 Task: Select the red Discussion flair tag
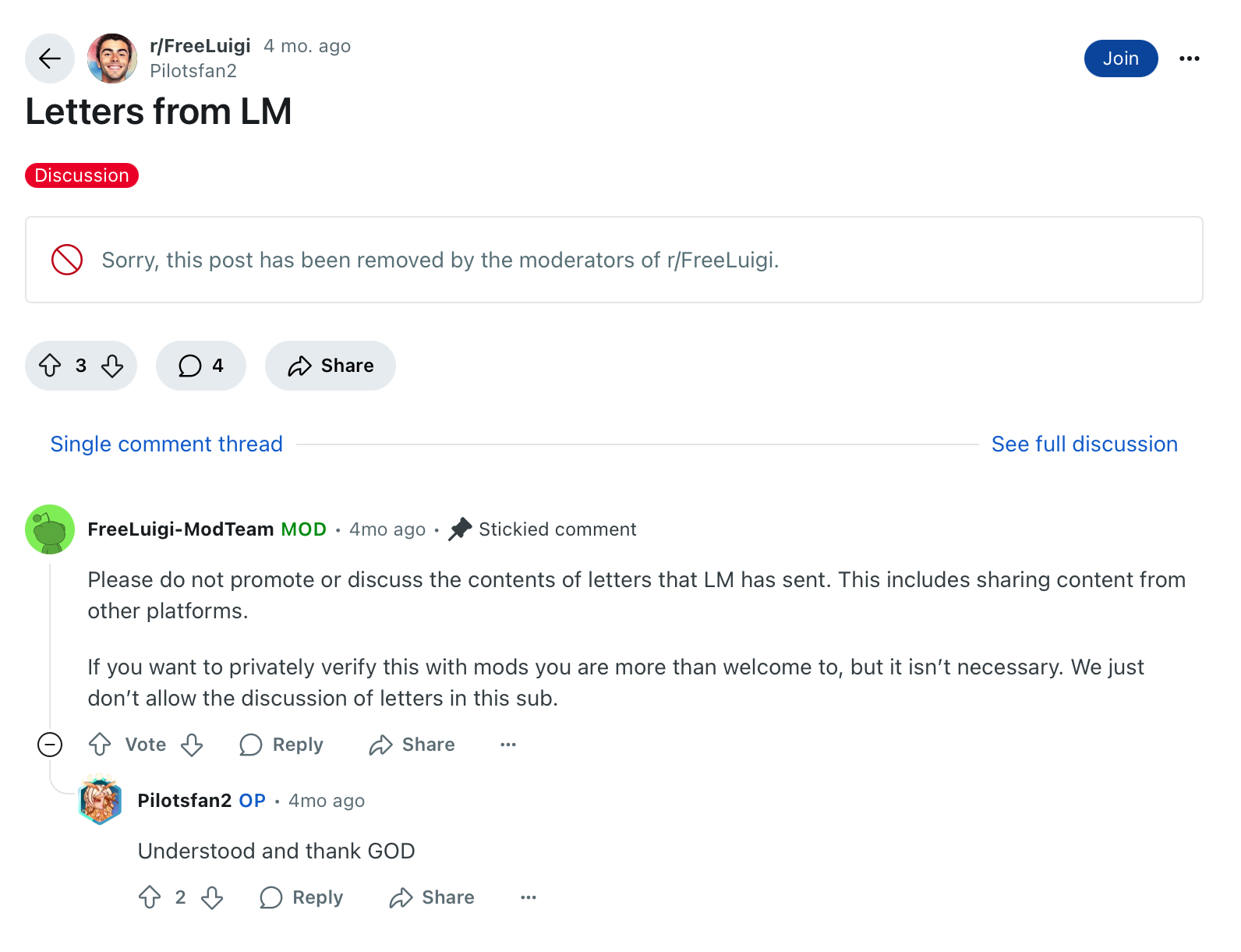pos(82,175)
